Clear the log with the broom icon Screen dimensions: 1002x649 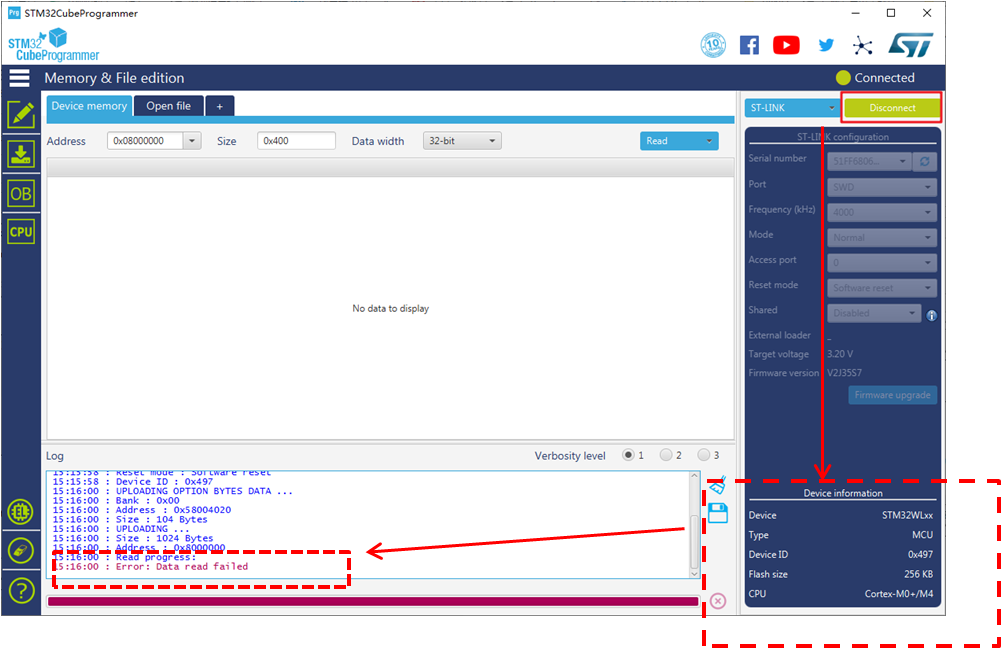[x=718, y=485]
